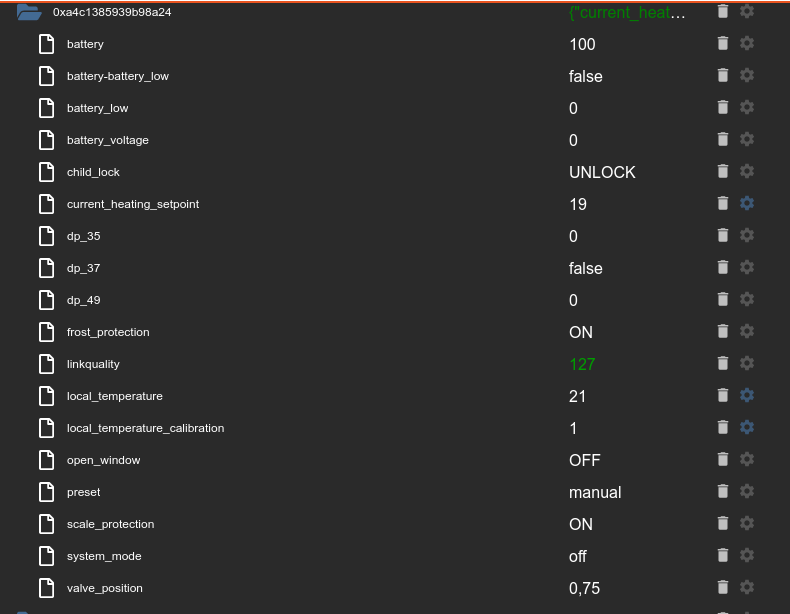
Task: Click the linkquality value 127
Action: 582,364
